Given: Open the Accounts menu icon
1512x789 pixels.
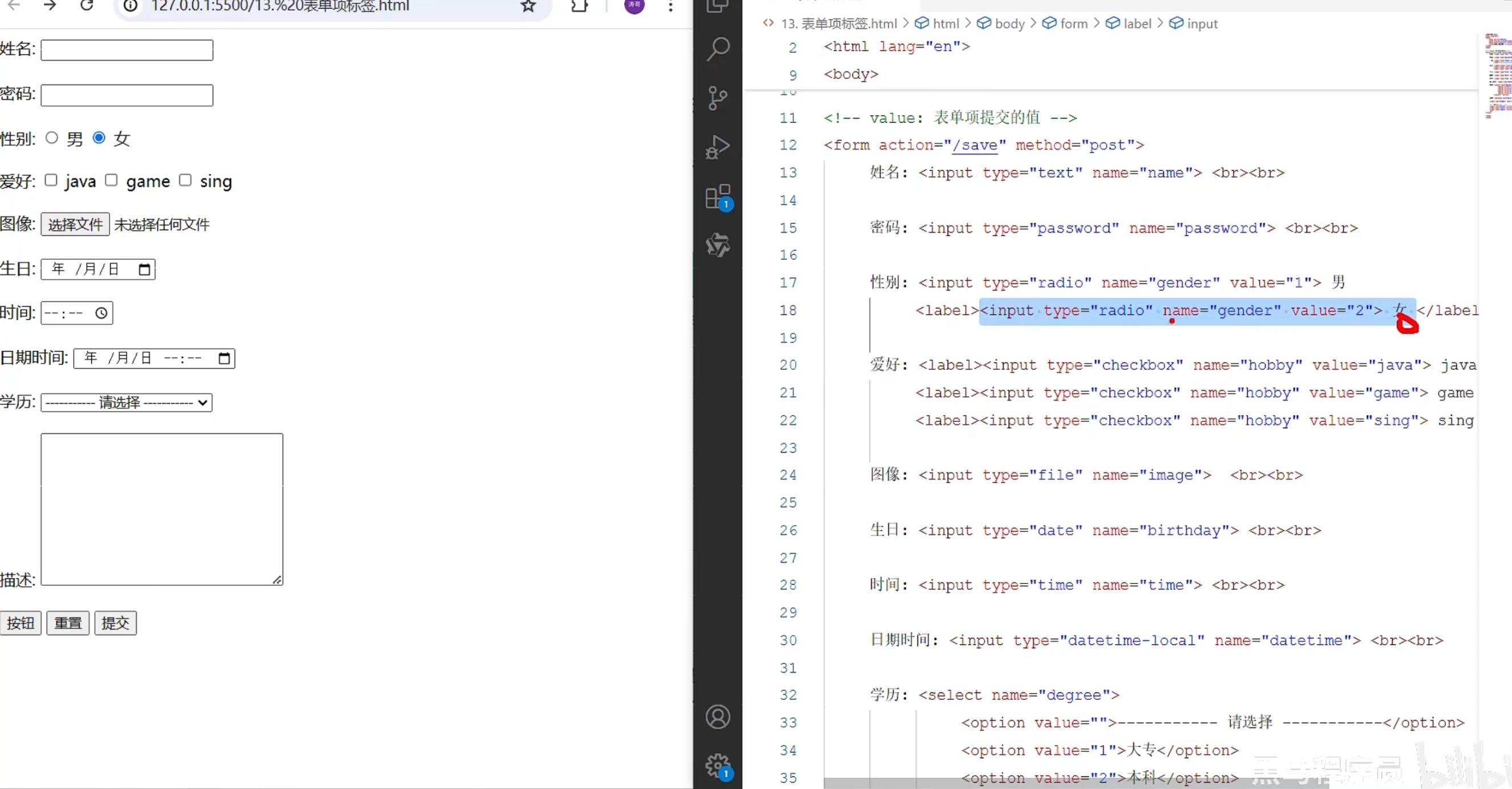Looking at the screenshot, I should pyautogui.click(x=717, y=716).
